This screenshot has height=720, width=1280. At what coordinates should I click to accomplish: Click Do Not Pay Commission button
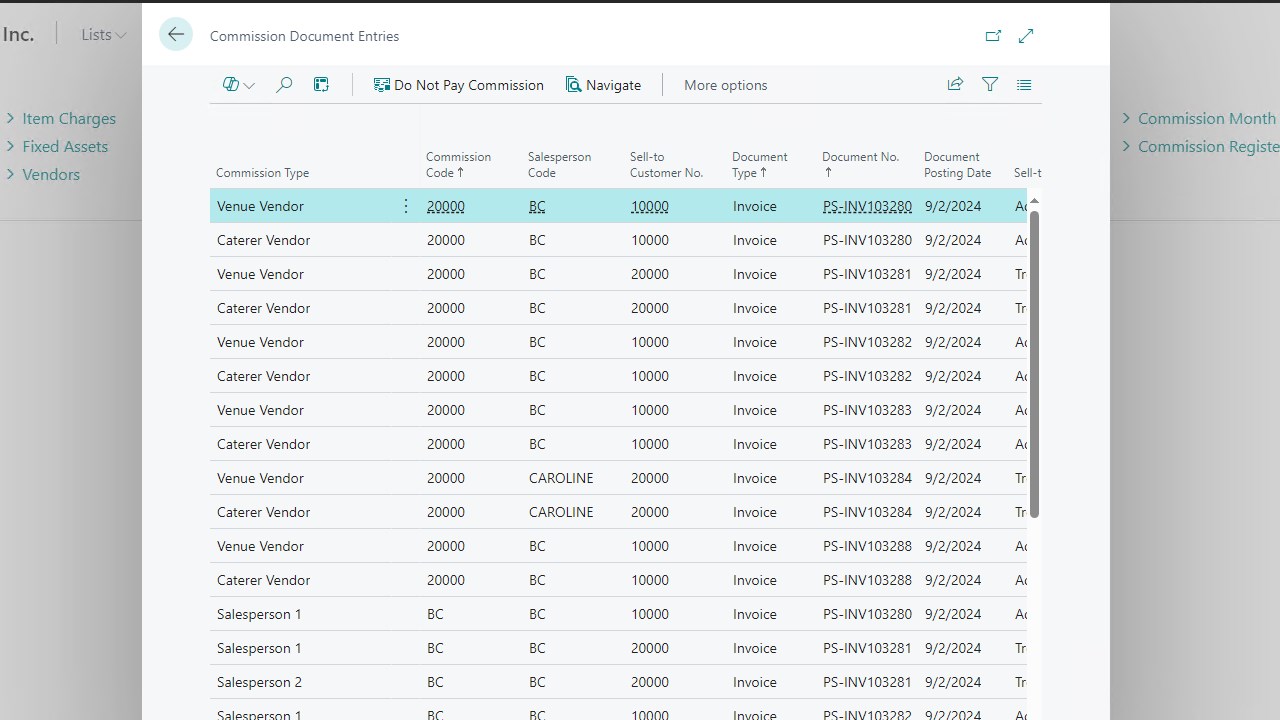tap(458, 85)
